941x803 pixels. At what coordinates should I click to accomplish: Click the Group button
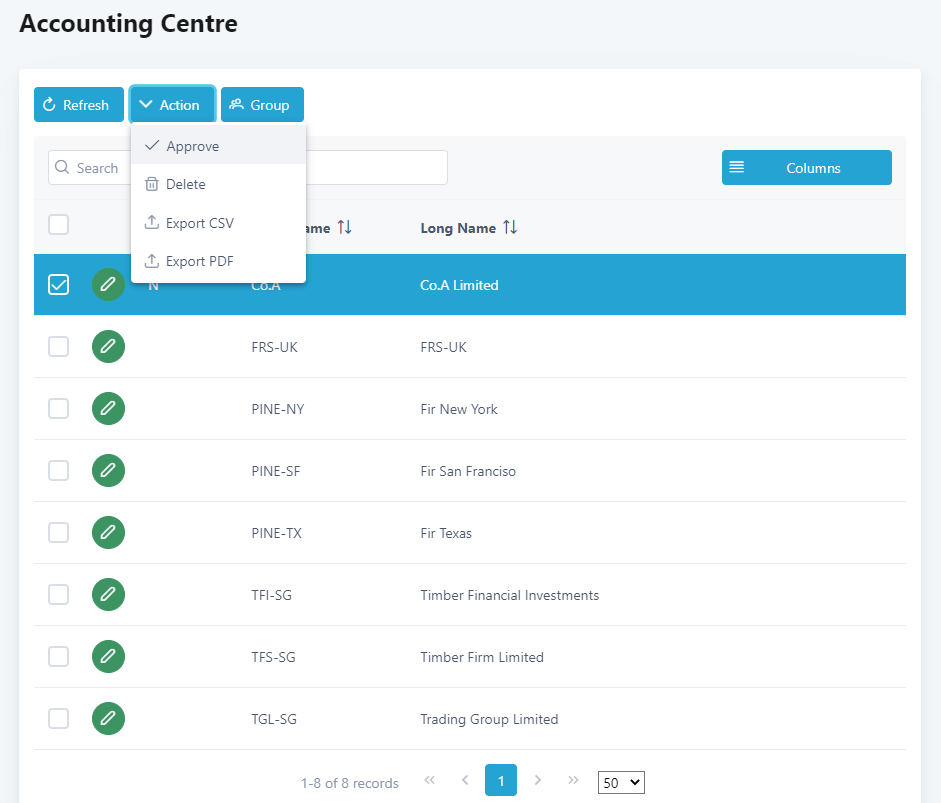coord(261,105)
